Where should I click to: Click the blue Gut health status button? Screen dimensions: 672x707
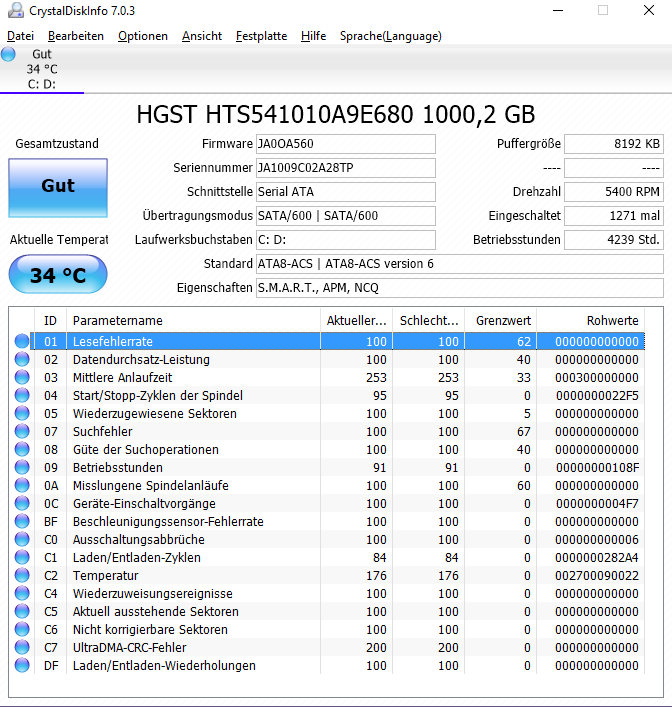(x=58, y=188)
